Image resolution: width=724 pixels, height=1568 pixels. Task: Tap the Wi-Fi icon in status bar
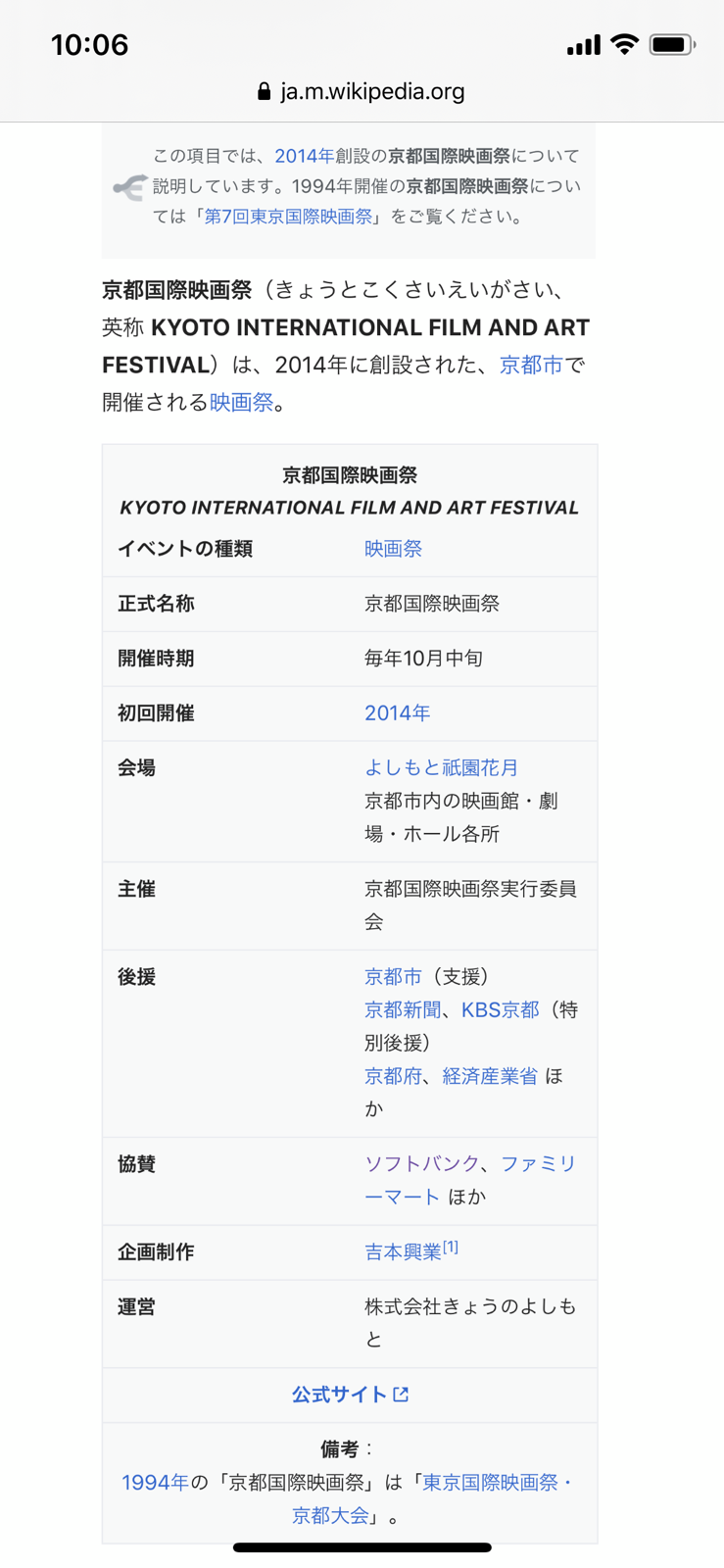(x=624, y=44)
